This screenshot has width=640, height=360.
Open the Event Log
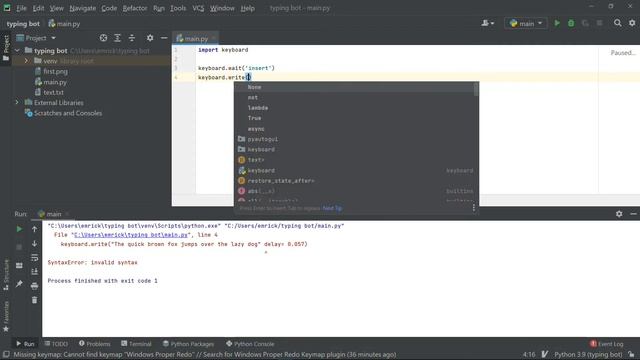607,344
